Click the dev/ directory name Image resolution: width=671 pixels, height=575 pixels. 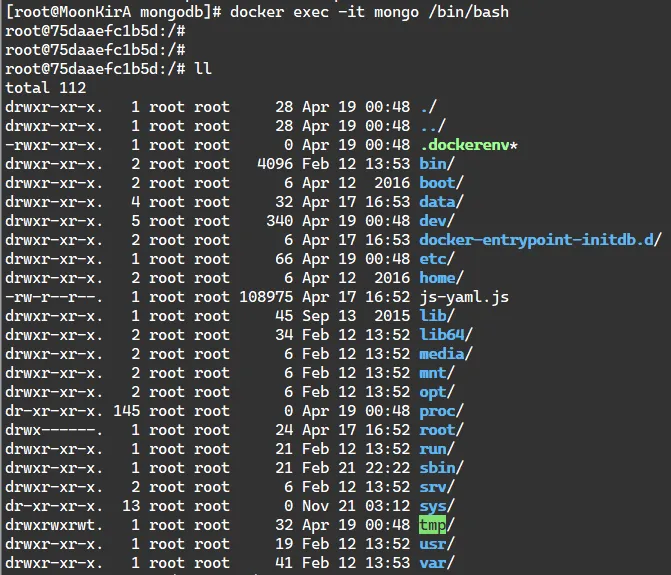pos(437,221)
